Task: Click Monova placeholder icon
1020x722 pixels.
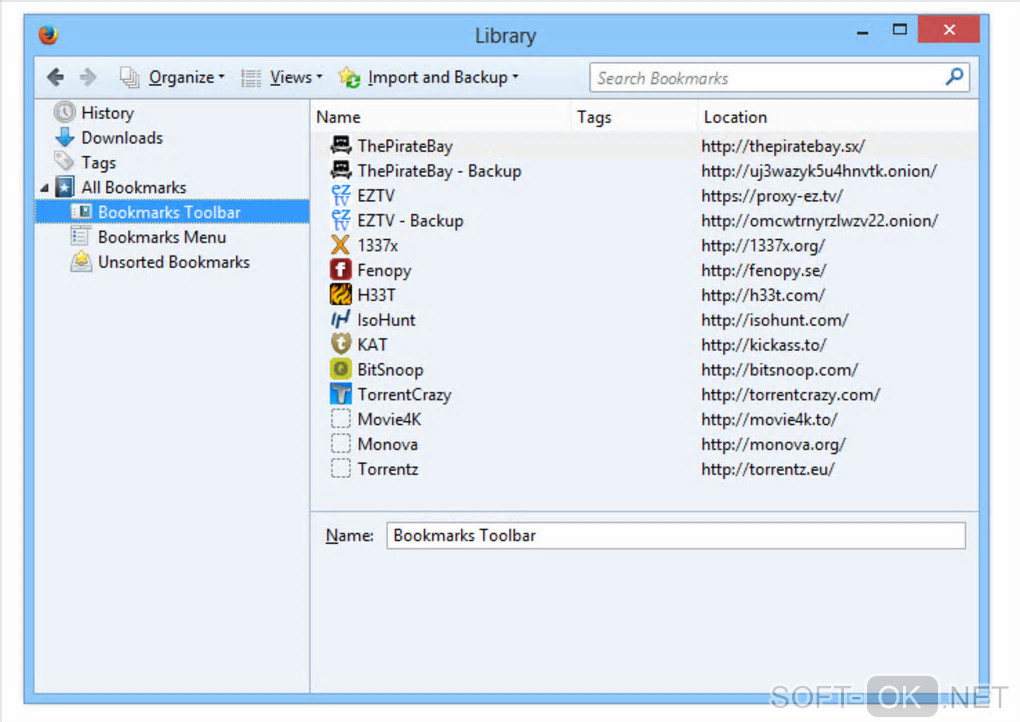Action: [x=340, y=444]
